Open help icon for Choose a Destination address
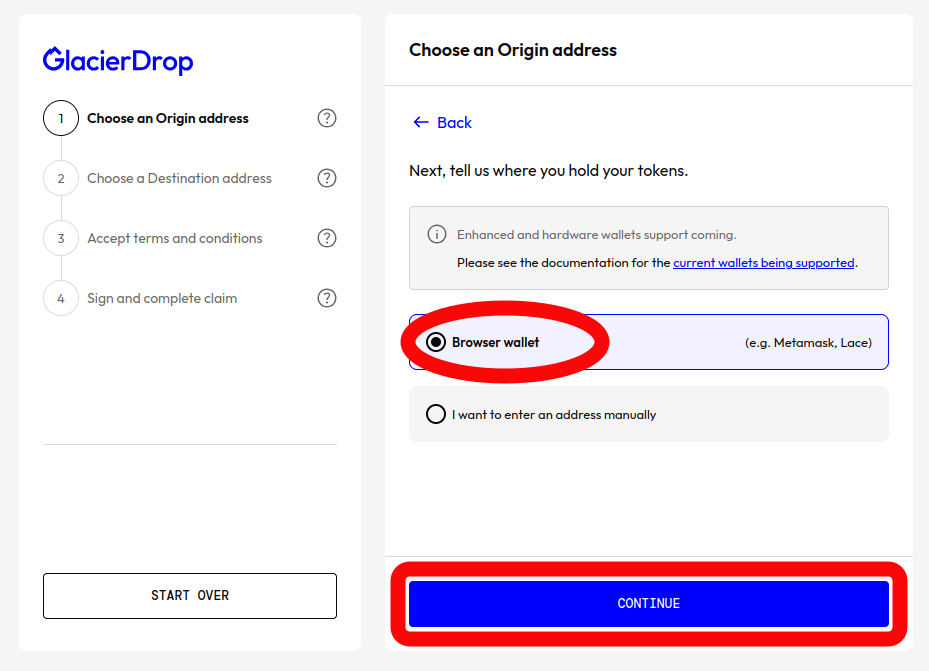 [x=326, y=178]
